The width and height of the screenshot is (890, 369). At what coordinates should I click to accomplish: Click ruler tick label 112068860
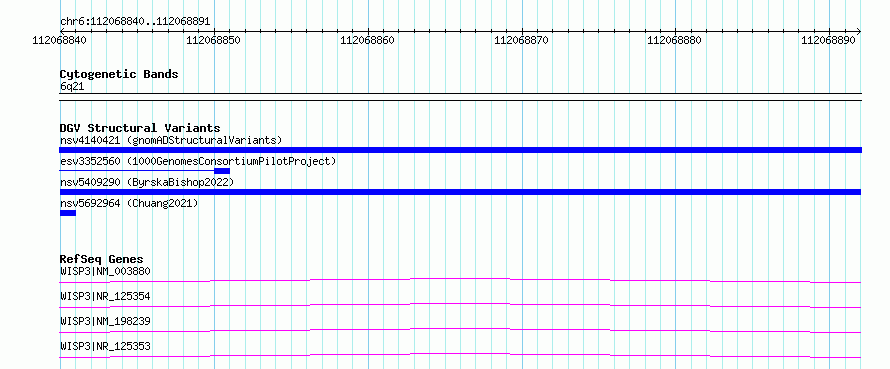(367, 41)
